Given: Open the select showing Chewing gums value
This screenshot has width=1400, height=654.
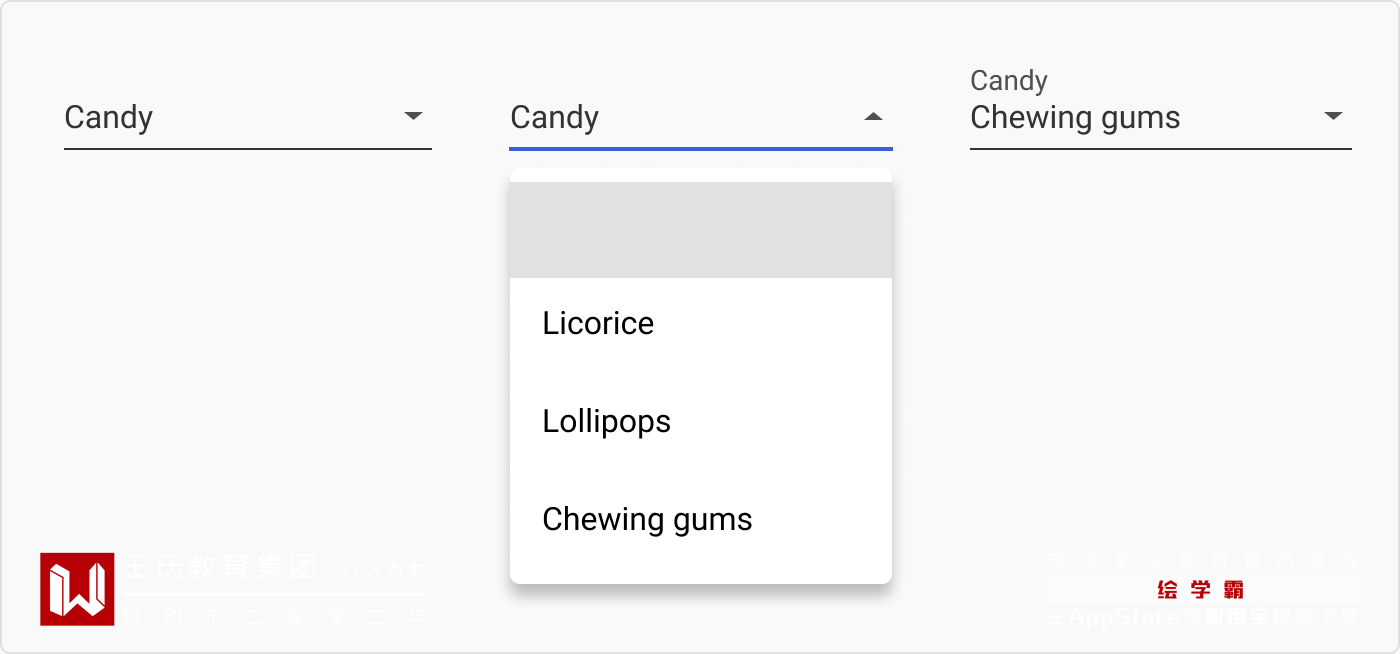Looking at the screenshot, I should pyautogui.click(x=1140, y=118).
